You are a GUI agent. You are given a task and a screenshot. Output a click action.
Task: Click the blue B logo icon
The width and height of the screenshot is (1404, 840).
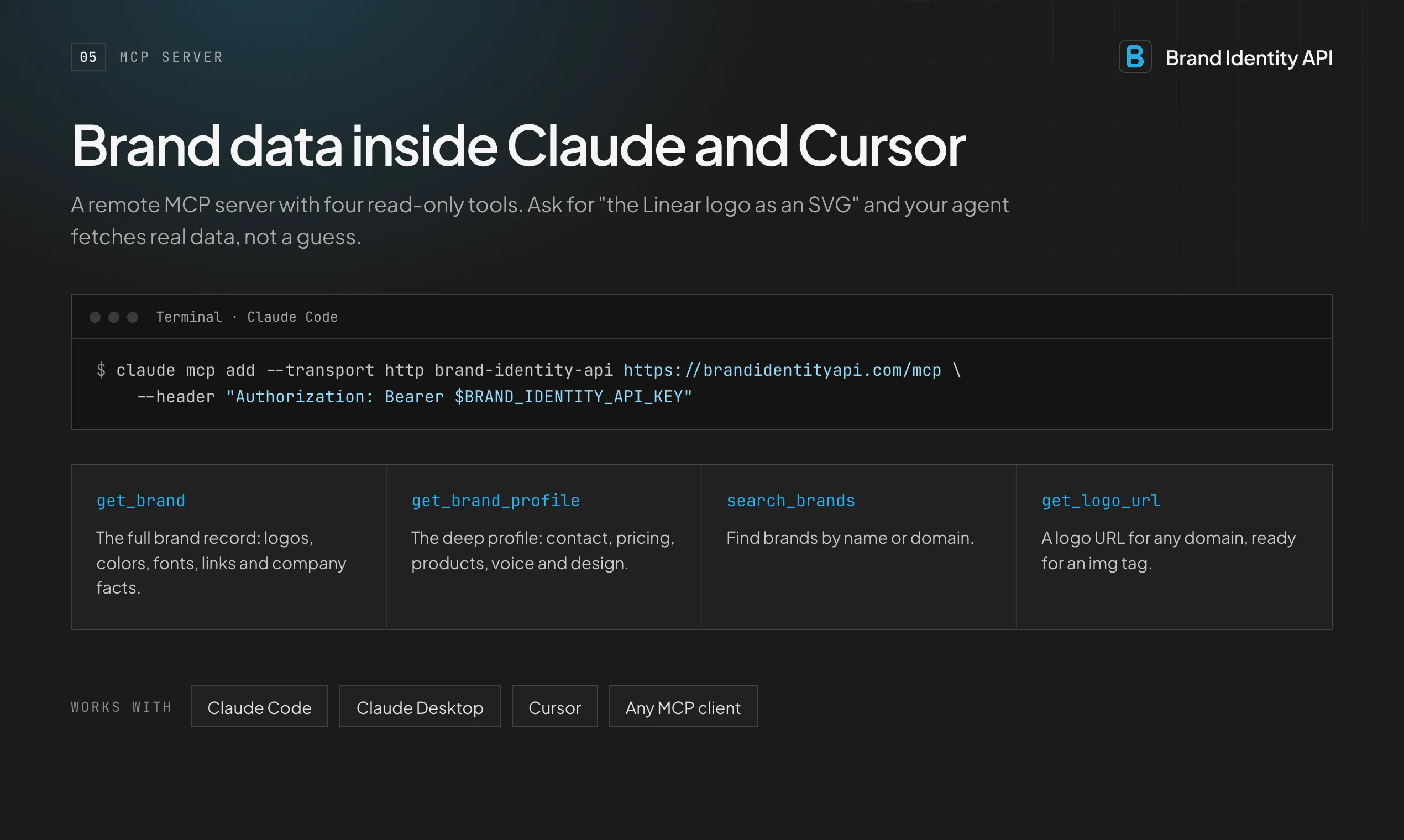click(x=1135, y=56)
